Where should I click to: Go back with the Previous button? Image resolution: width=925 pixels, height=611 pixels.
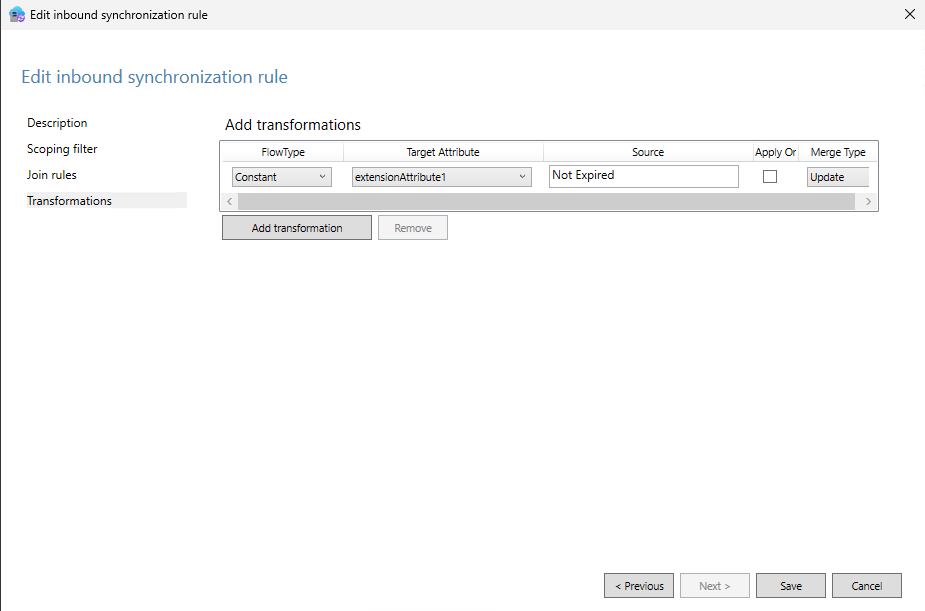pyautogui.click(x=638, y=585)
